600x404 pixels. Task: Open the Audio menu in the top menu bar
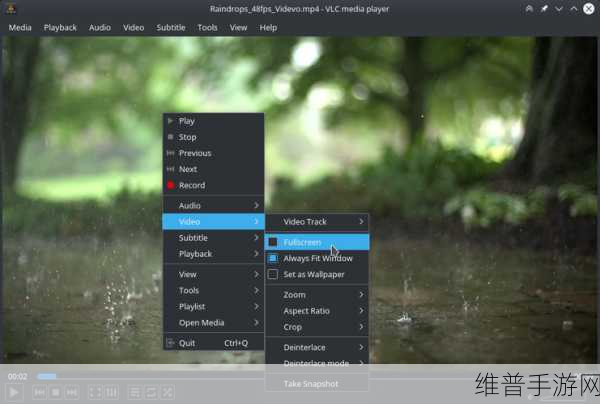point(99,28)
